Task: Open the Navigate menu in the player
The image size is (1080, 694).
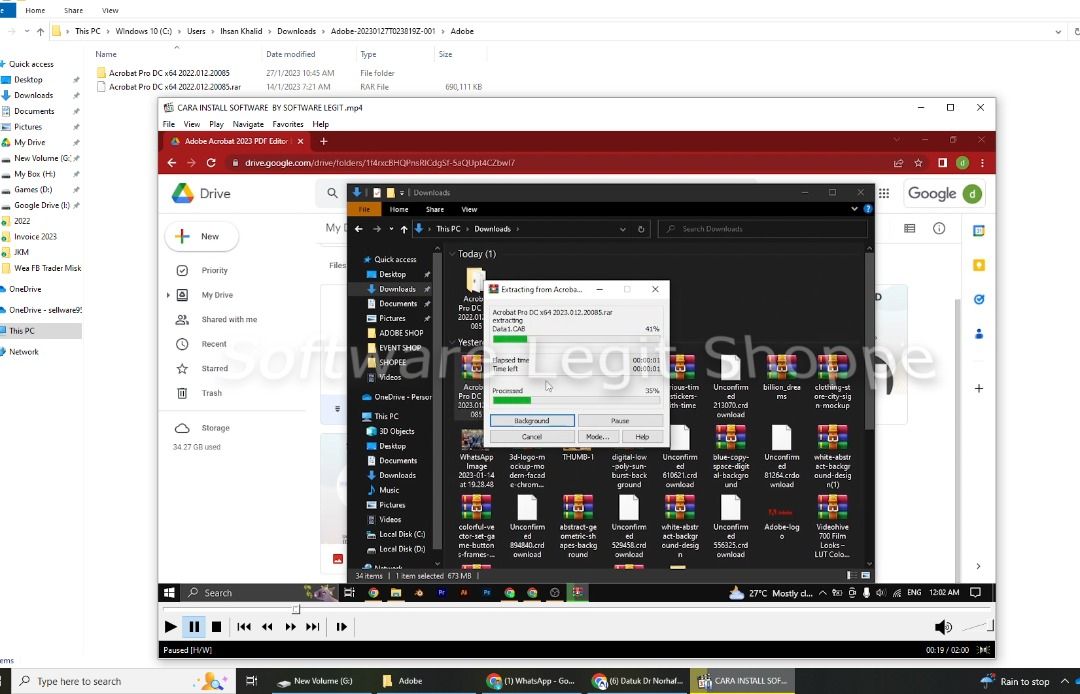Action: (248, 125)
